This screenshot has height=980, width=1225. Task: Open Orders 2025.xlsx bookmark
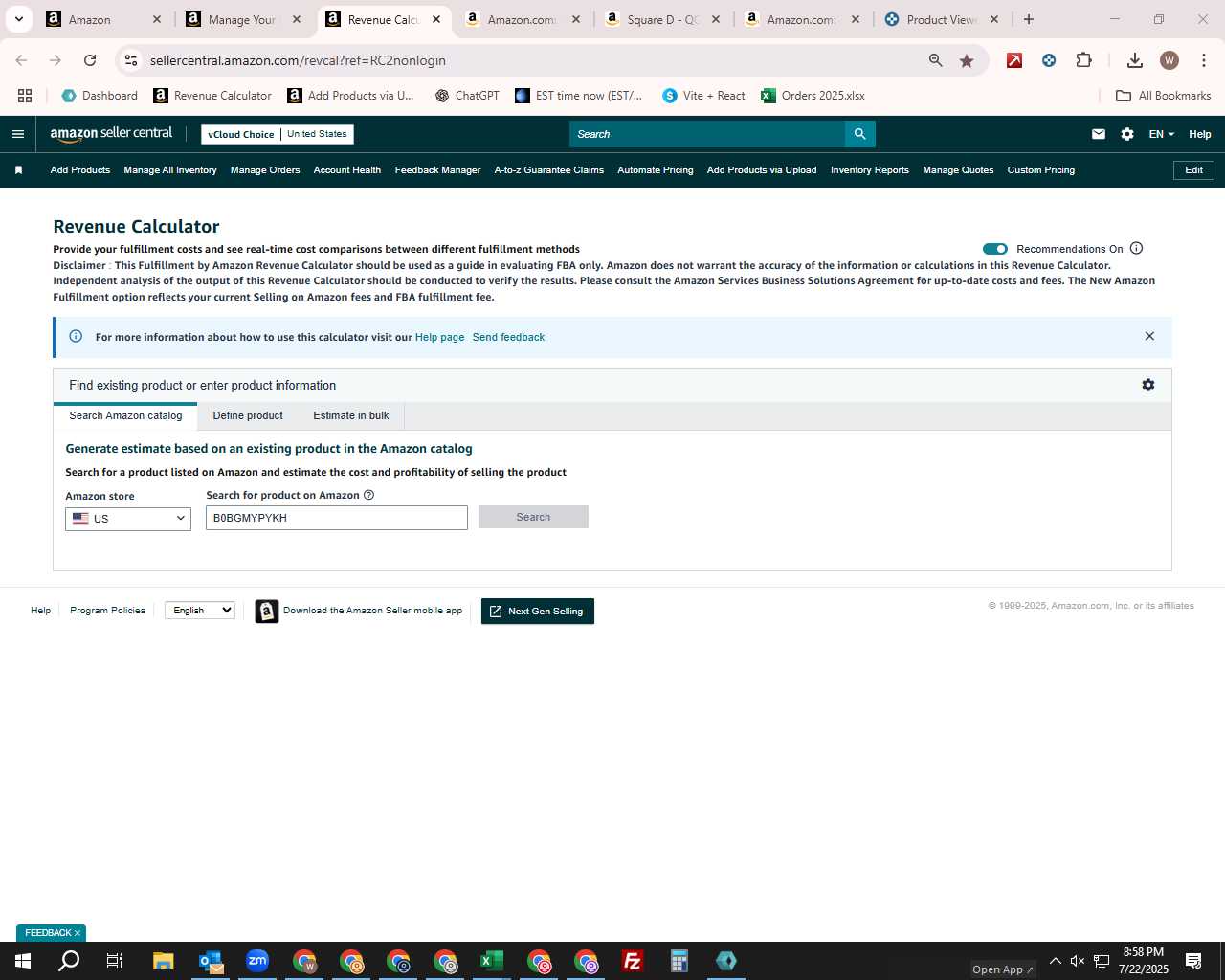pos(813,96)
